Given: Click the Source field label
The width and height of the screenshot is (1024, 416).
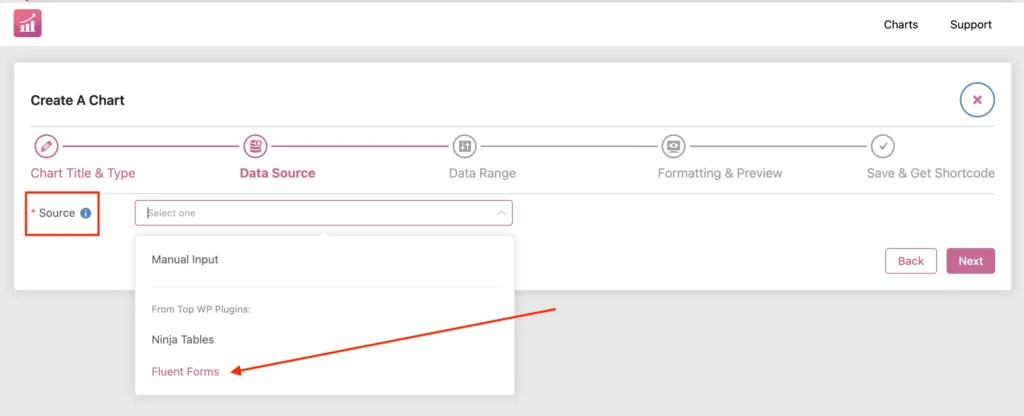Looking at the screenshot, I should [57, 213].
